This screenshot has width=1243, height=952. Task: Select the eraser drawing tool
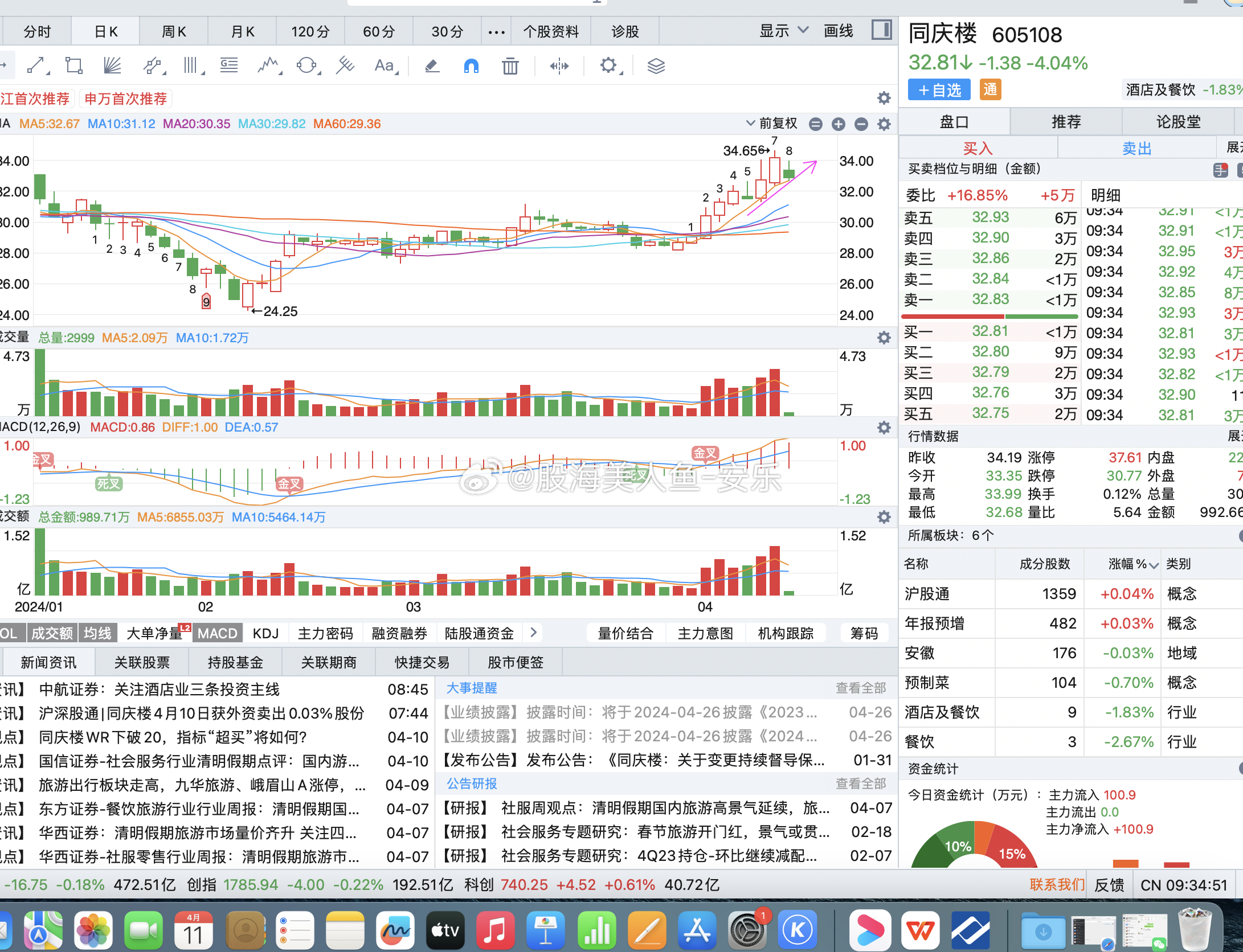(432, 66)
